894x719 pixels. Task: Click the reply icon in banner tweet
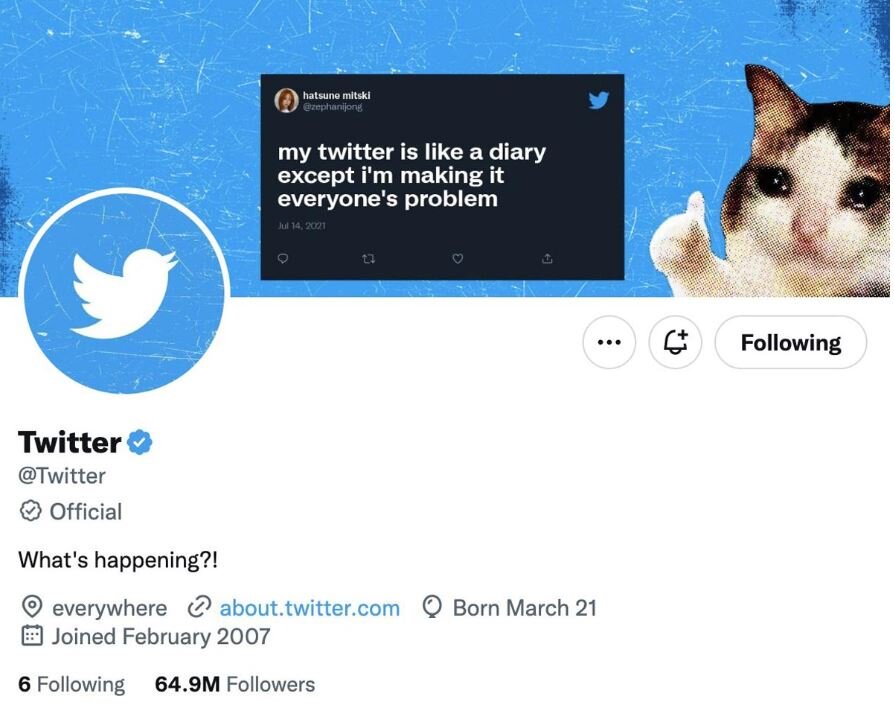(282, 258)
